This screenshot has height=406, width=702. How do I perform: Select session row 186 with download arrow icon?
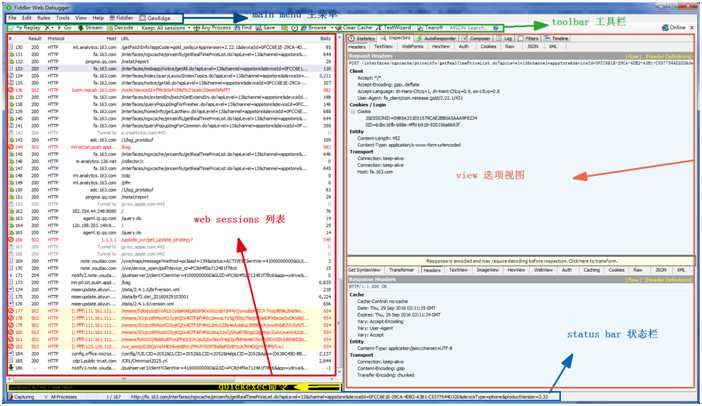tap(170, 368)
